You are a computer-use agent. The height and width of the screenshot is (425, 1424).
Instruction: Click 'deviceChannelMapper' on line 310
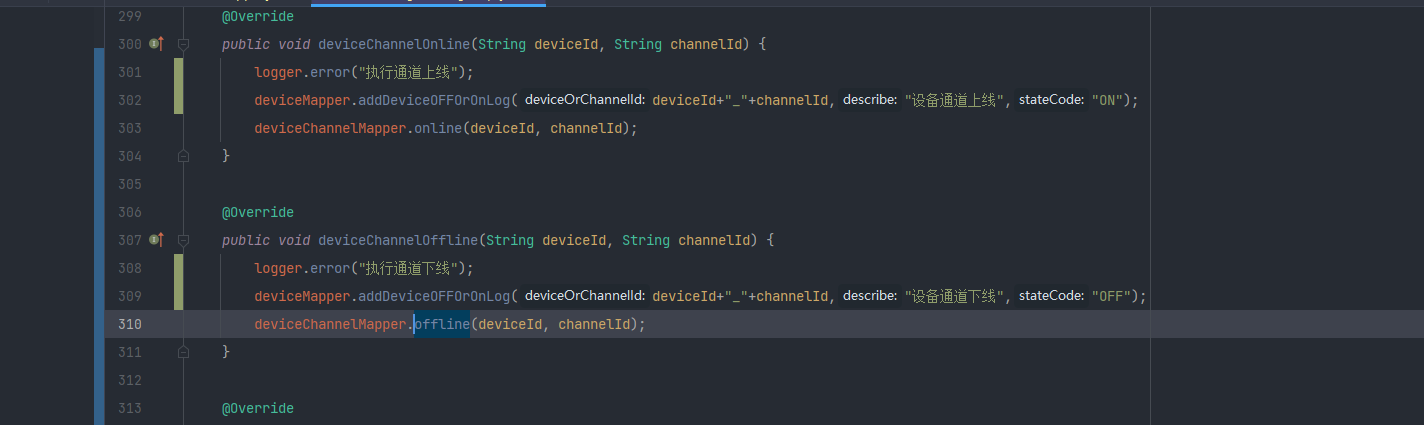coord(330,324)
